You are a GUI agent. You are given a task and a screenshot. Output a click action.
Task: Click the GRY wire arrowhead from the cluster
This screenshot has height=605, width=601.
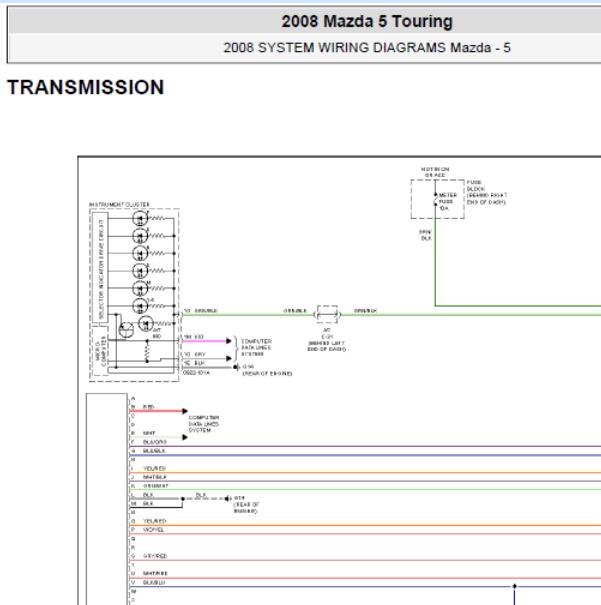[x=229, y=358]
